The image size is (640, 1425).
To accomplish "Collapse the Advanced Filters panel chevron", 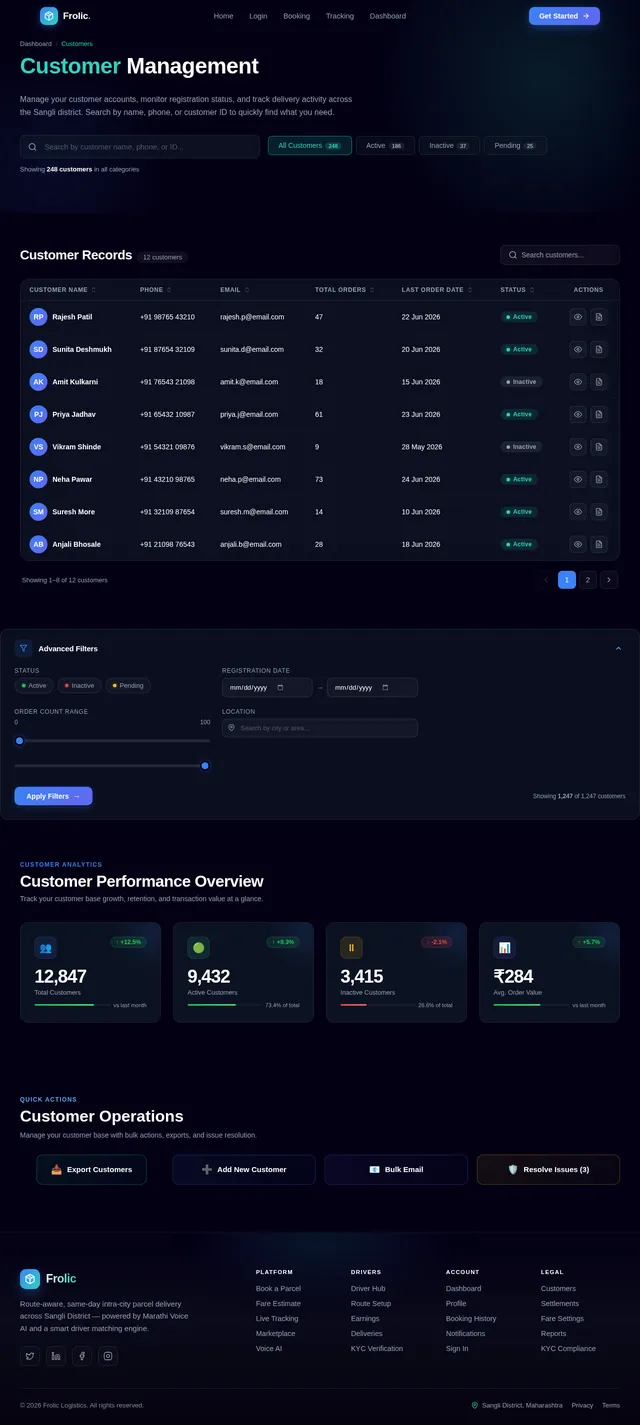I will [618, 648].
